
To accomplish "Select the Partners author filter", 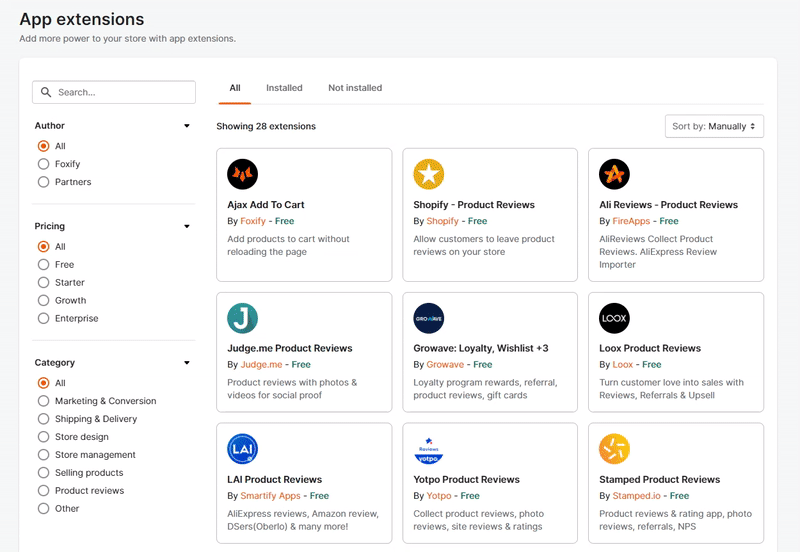I will [43, 182].
